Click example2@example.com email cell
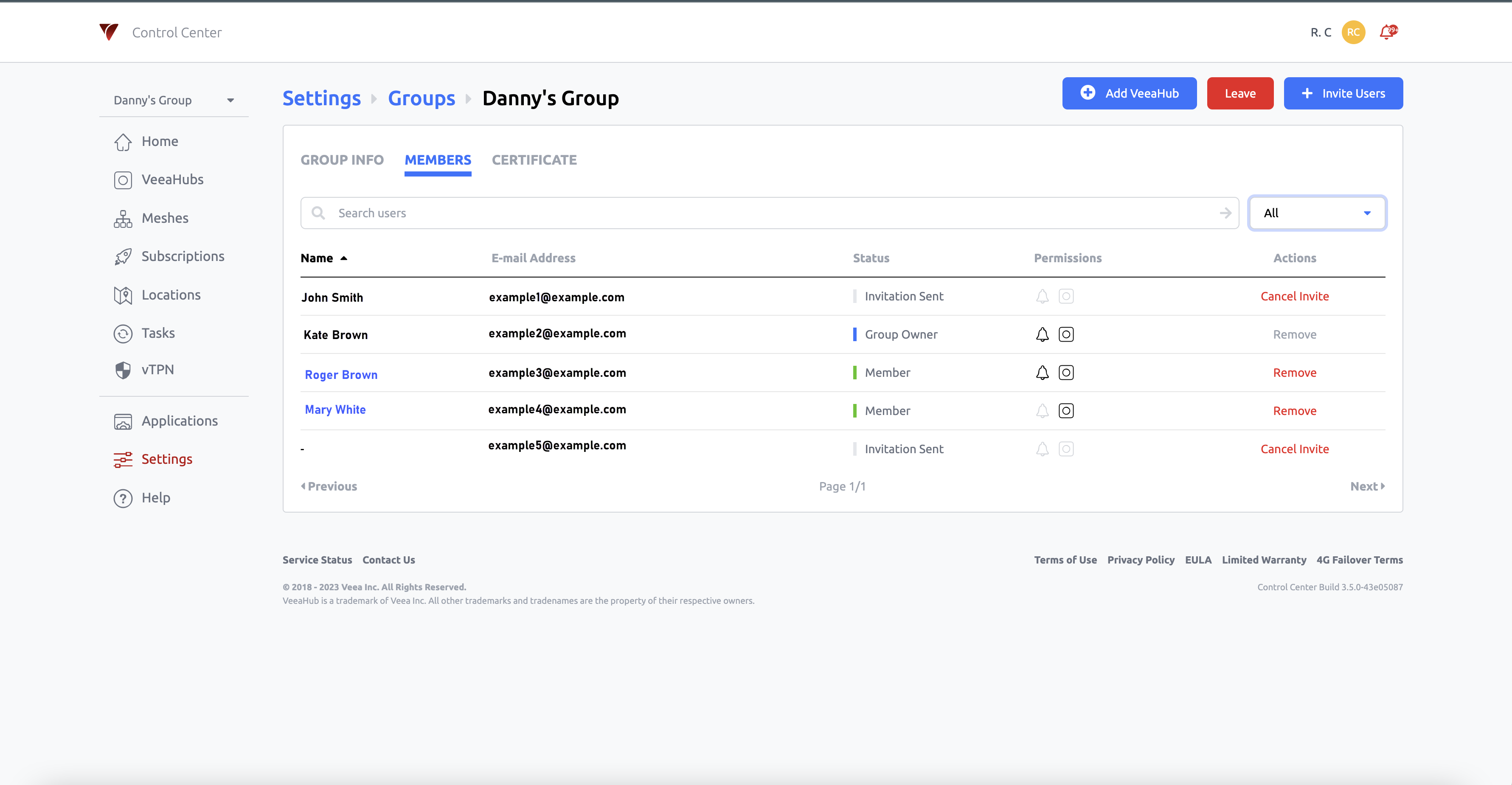Screen dimensions: 1512x785 tap(557, 333)
